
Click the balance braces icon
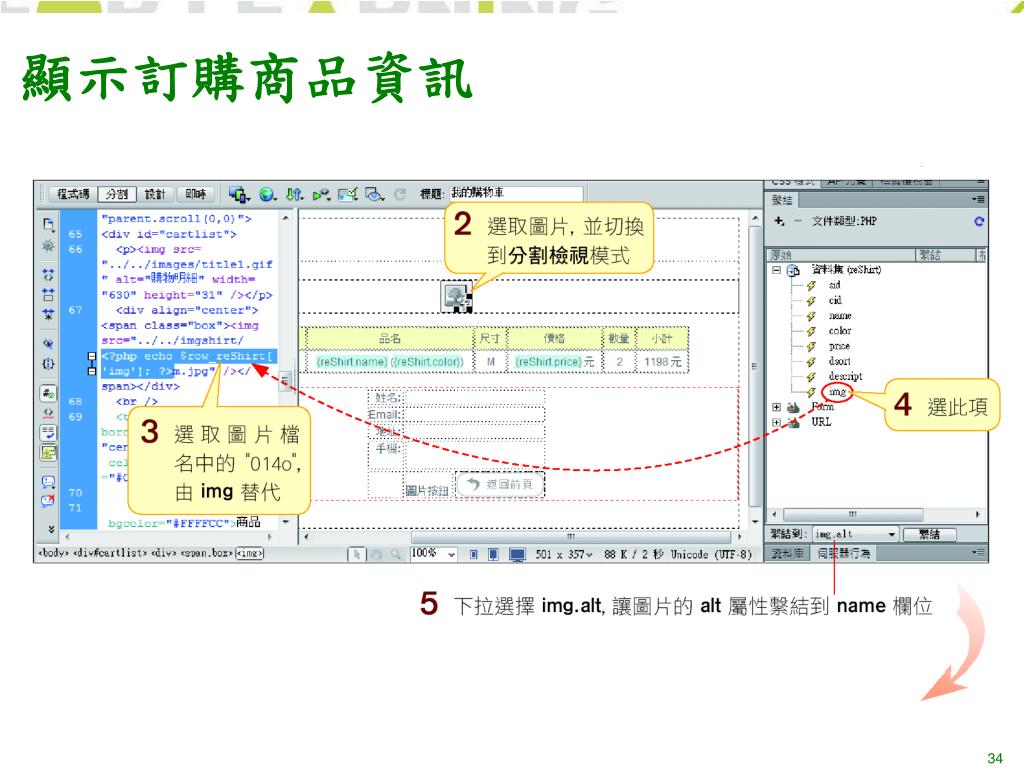coord(48,364)
